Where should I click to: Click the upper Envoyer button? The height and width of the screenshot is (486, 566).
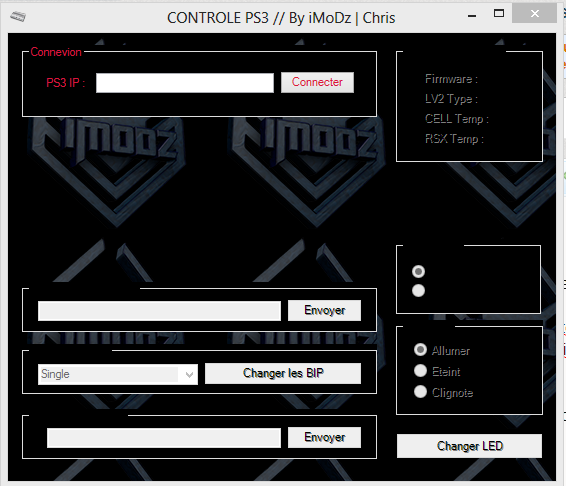coord(324,311)
